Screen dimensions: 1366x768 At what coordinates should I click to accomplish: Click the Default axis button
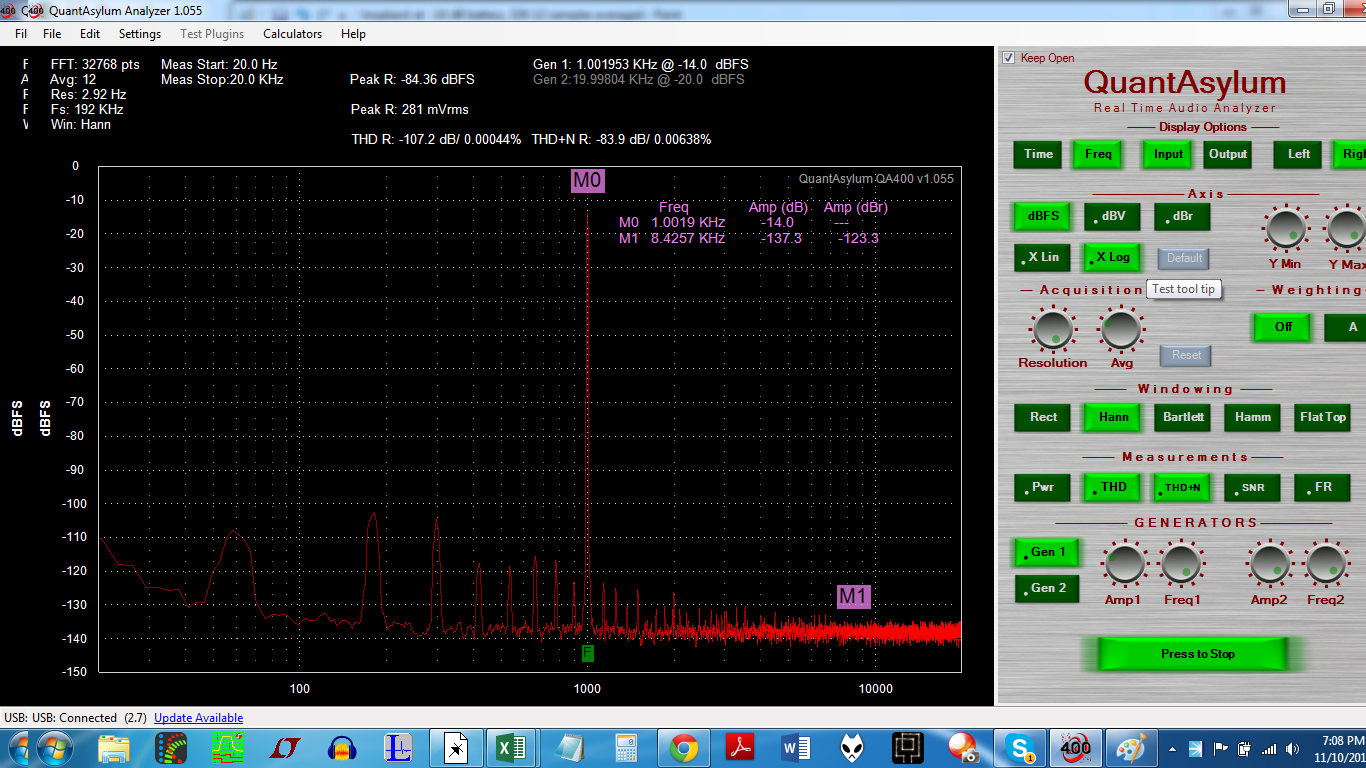(x=1184, y=258)
